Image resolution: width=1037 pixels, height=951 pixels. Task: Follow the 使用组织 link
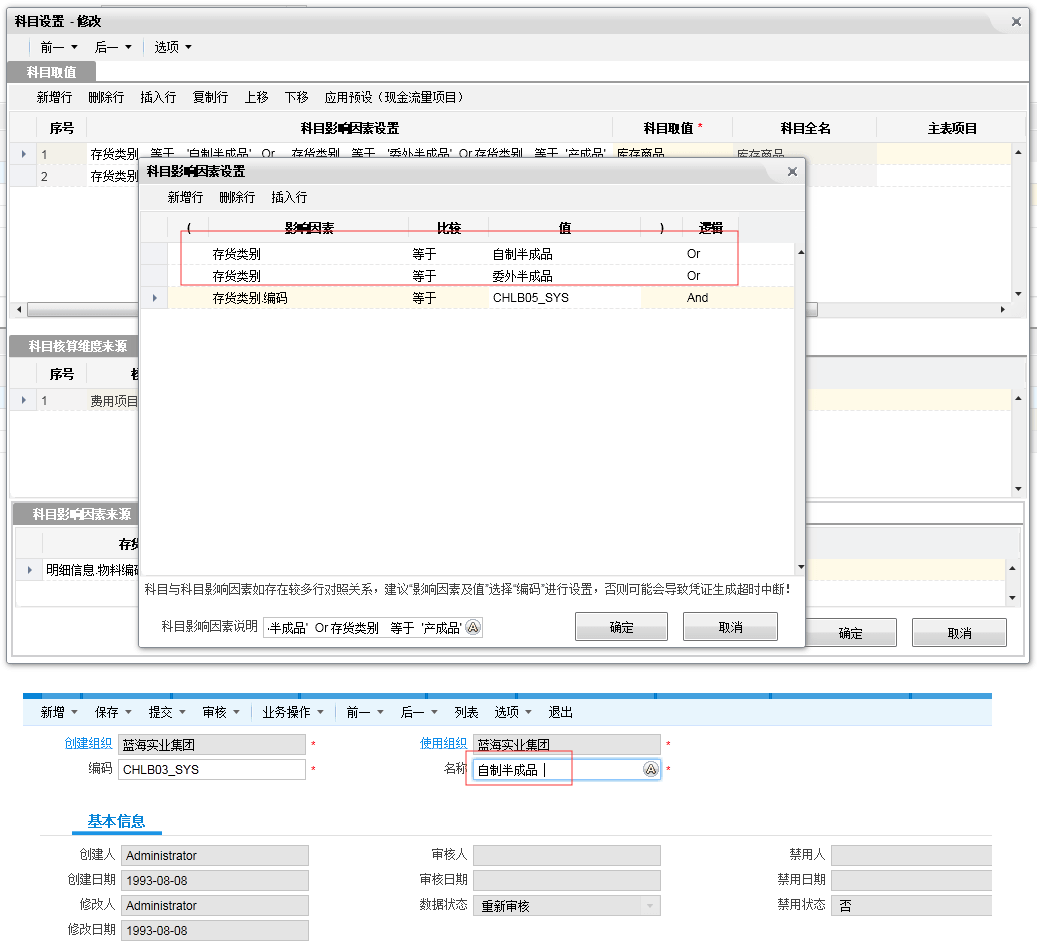pos(443,744)
